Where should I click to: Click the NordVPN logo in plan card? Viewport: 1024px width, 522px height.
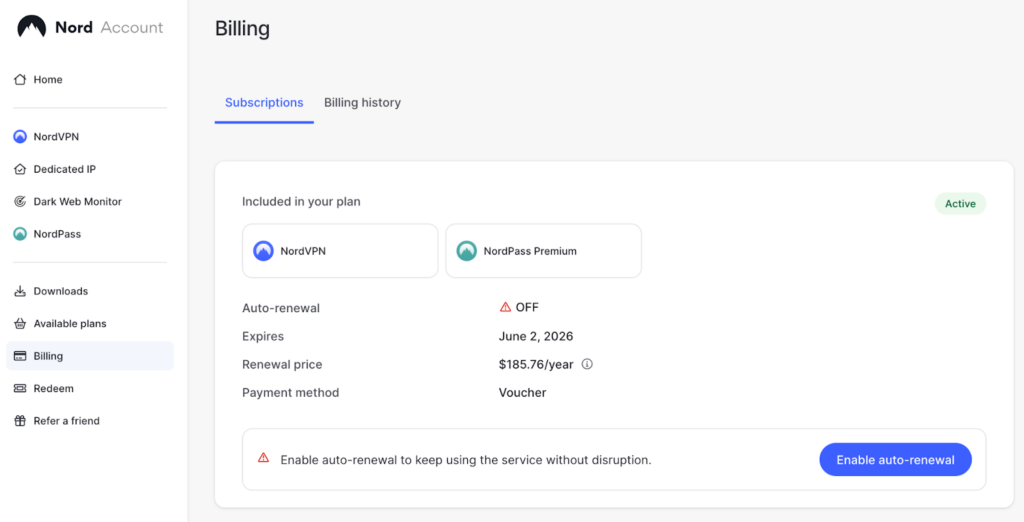[263, 251]
